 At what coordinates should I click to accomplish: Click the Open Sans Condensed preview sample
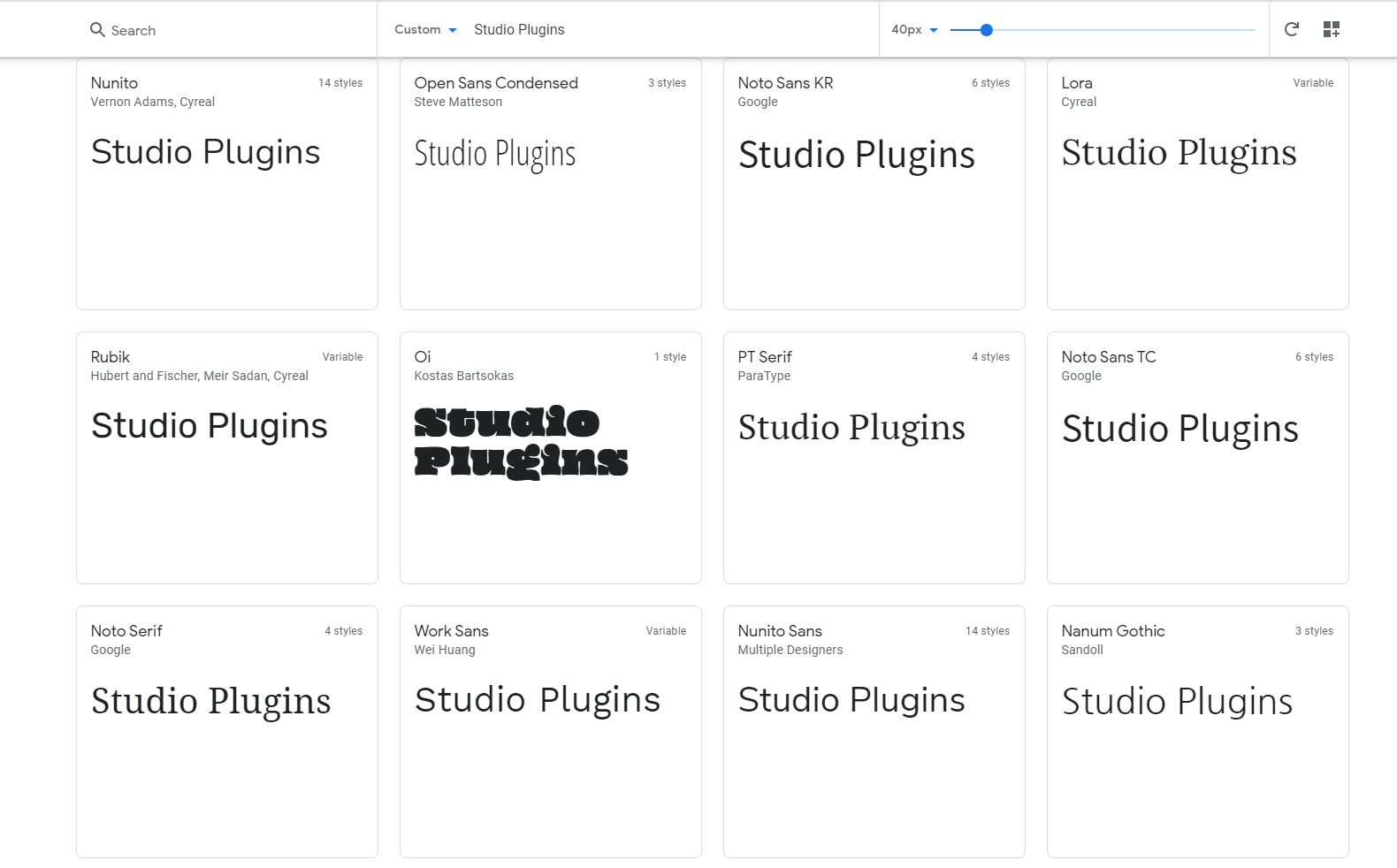pyautogui.click(x=495, y=155)
